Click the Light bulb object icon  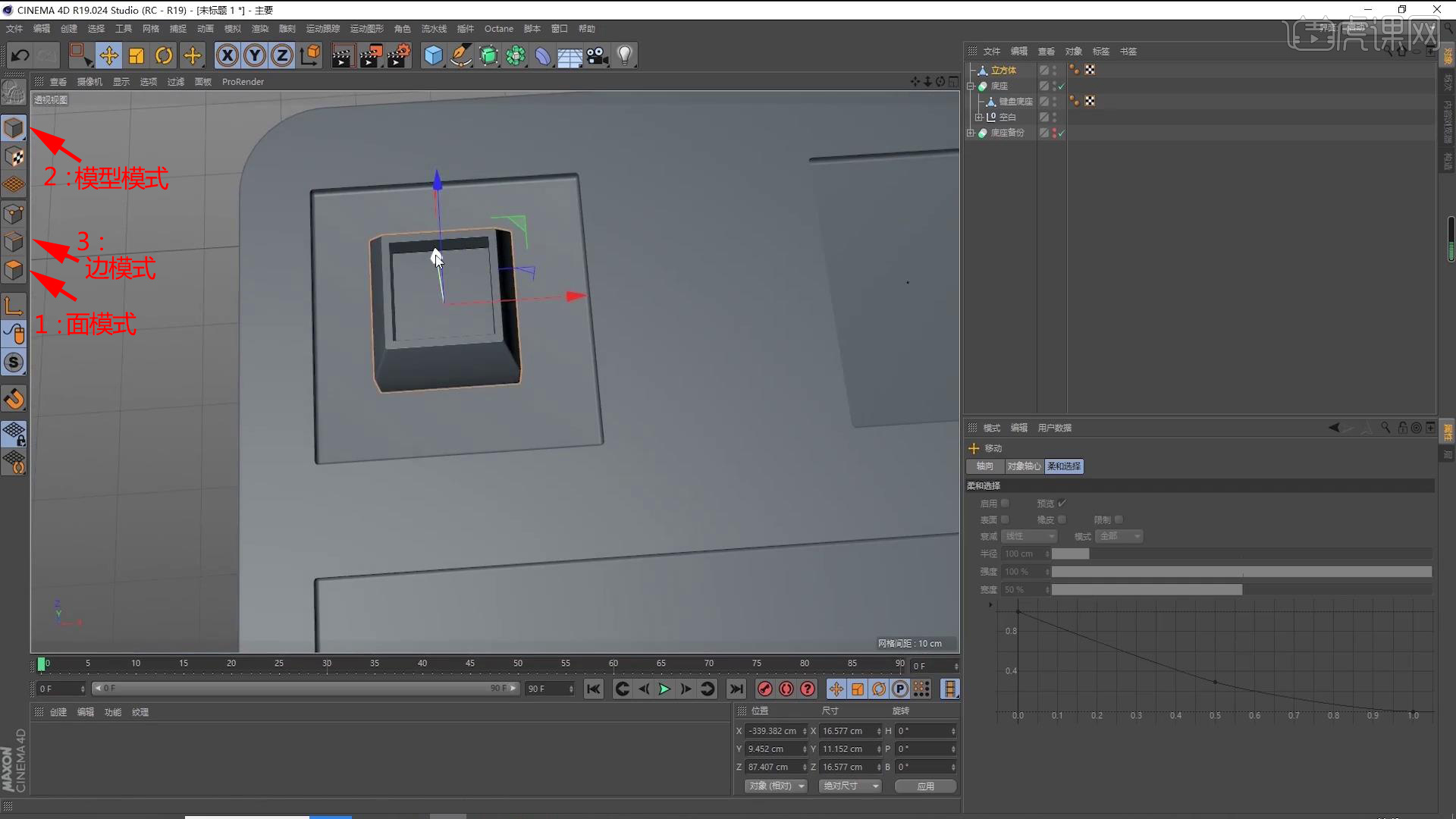(625, 55)
